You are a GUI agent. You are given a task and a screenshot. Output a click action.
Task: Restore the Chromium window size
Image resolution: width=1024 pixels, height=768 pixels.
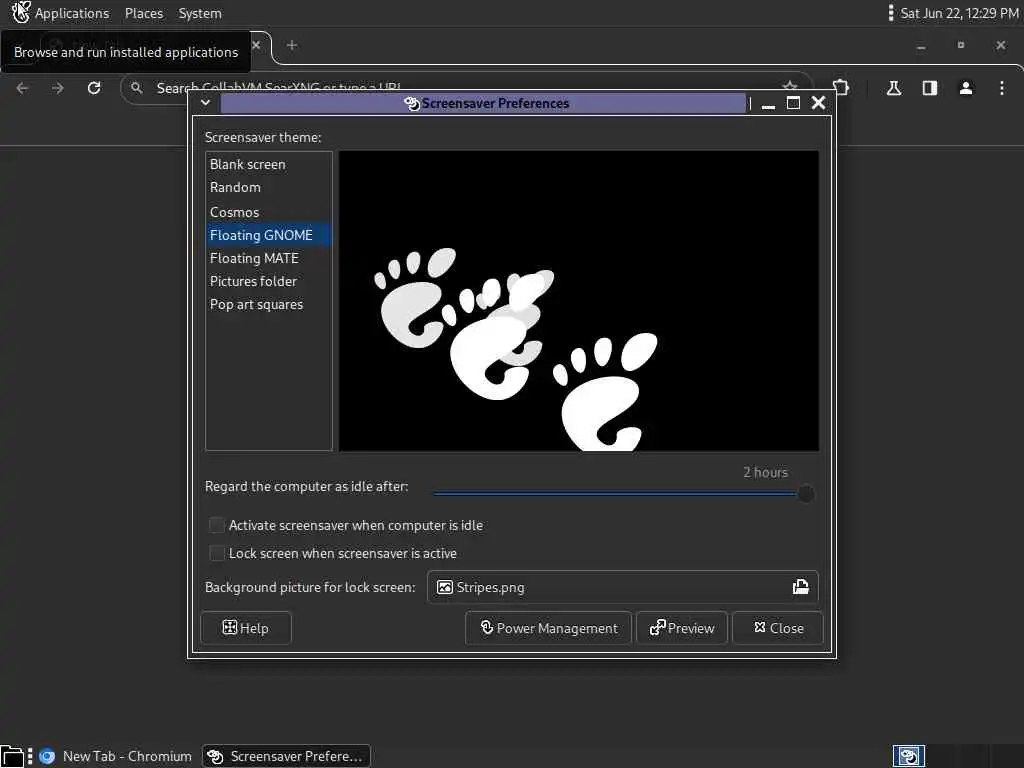click(961, 45)
